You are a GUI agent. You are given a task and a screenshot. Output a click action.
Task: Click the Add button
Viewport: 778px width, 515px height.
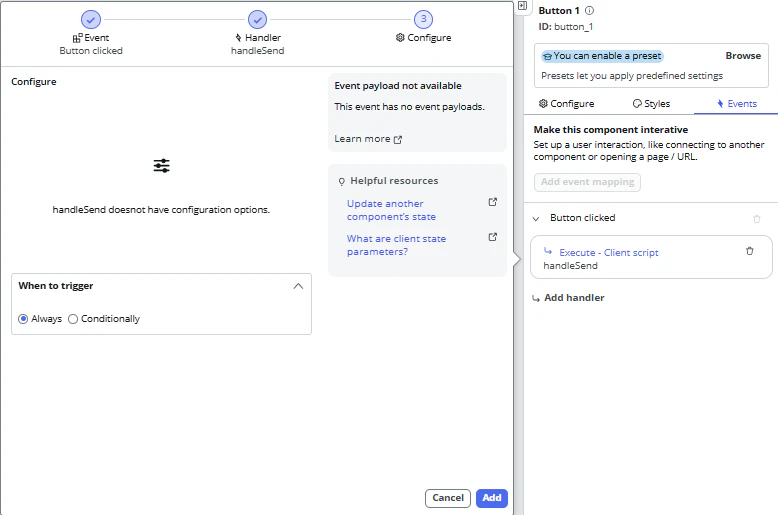(492, 498)
